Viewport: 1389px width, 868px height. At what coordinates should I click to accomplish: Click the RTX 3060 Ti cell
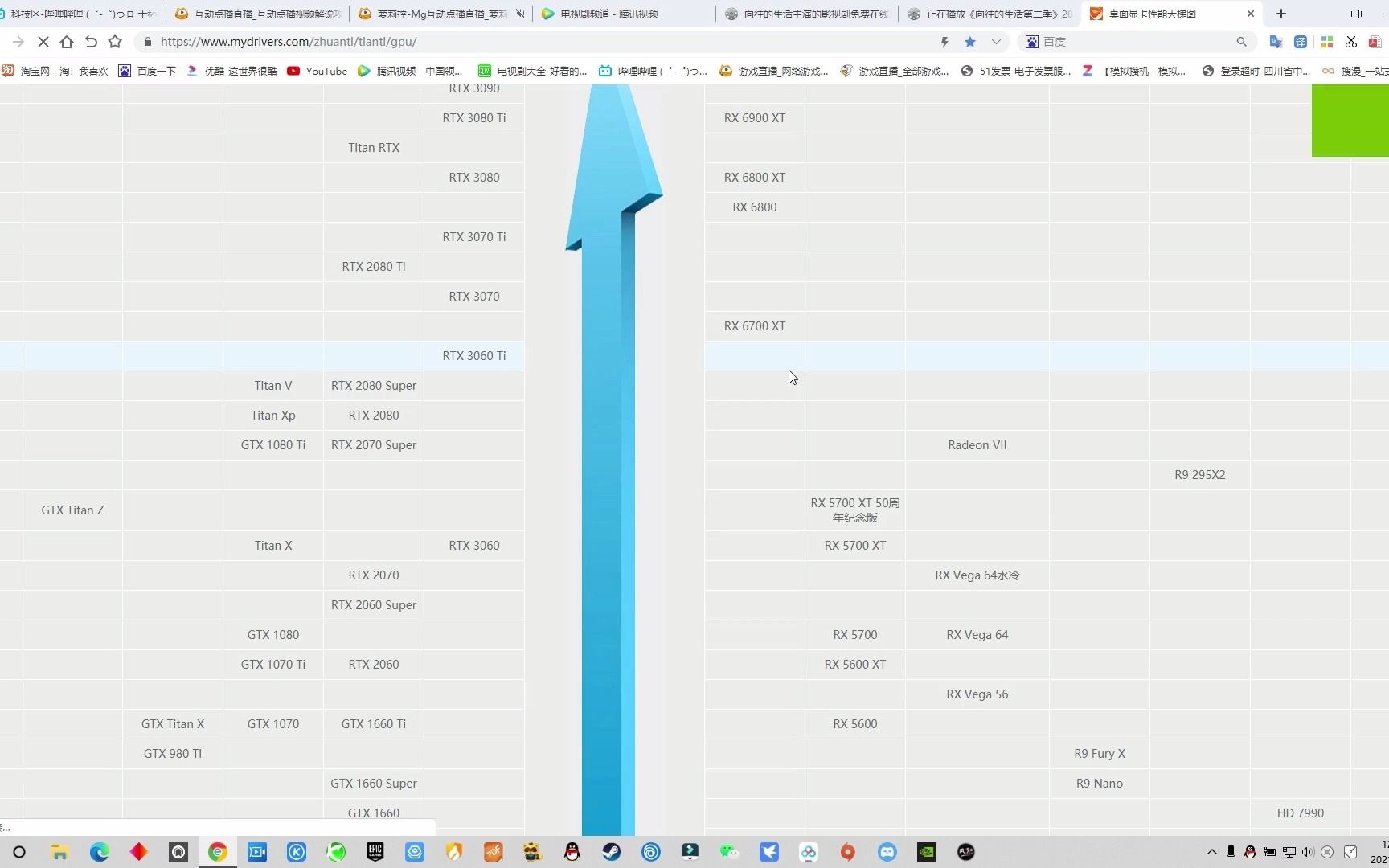click(474, 356)
